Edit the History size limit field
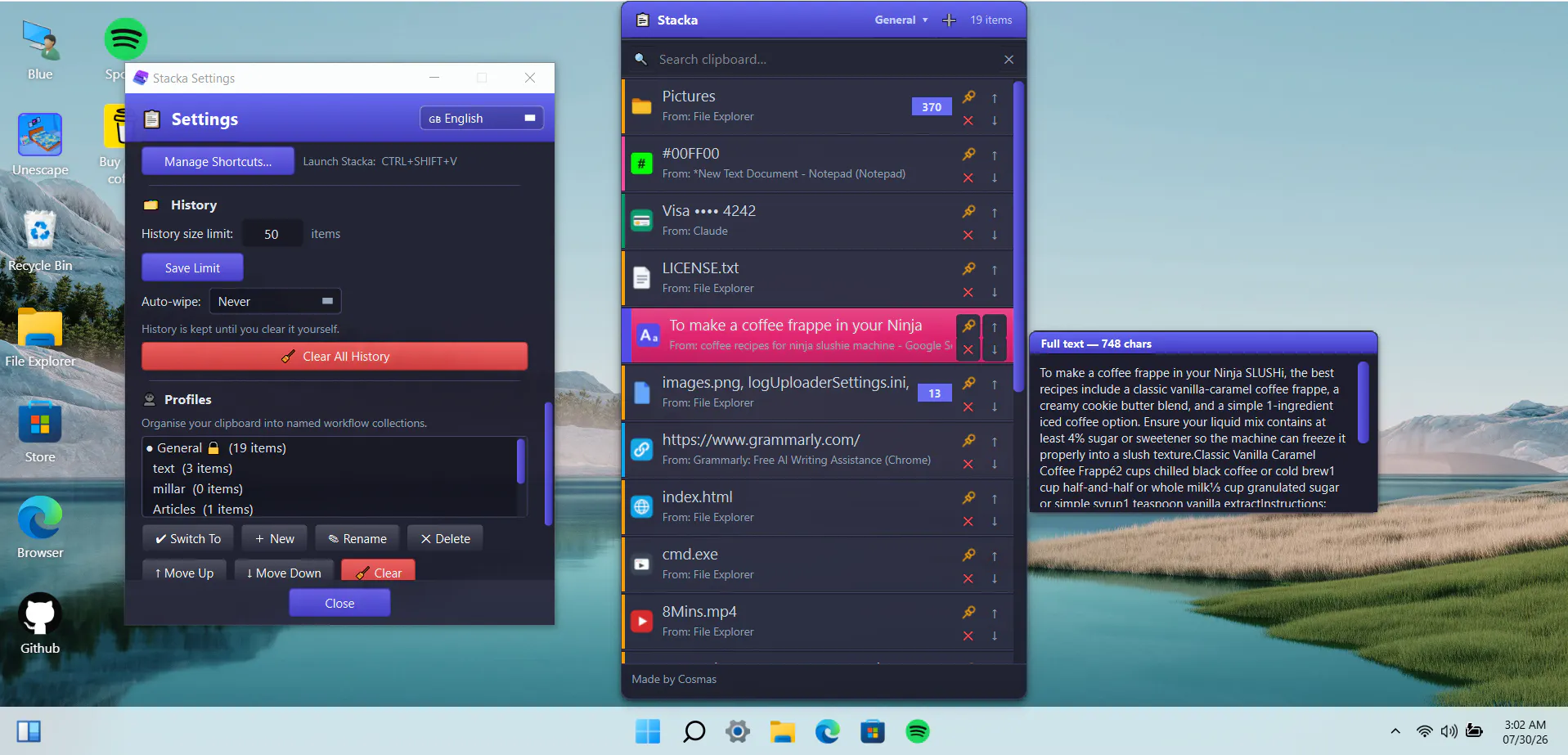The width and height of the screenshot is (1568, 755). pos(272,234)
